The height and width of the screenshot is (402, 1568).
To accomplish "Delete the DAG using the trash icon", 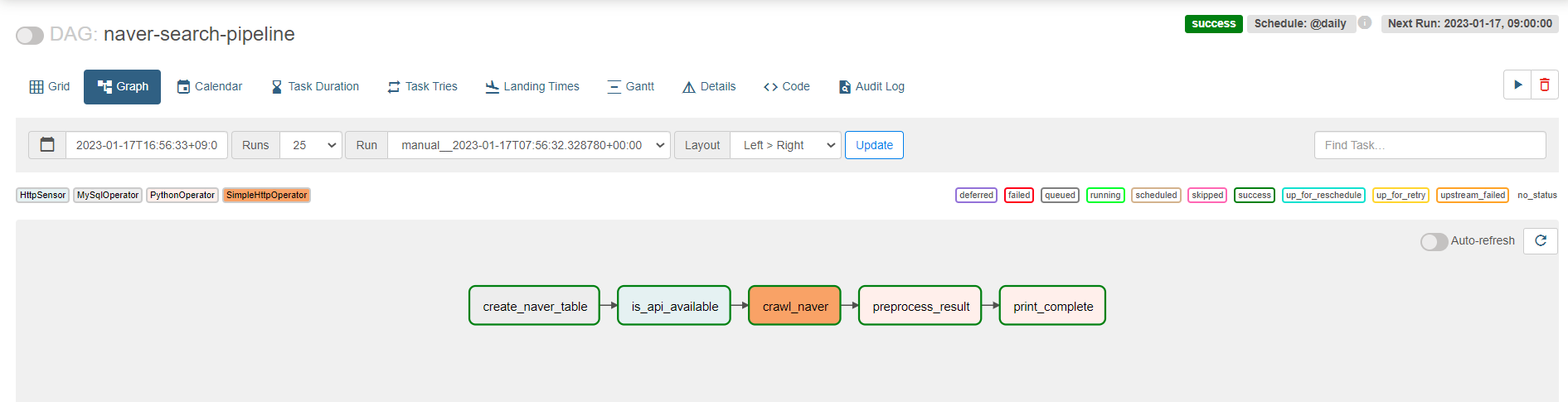I will (x=1545, y=85).
